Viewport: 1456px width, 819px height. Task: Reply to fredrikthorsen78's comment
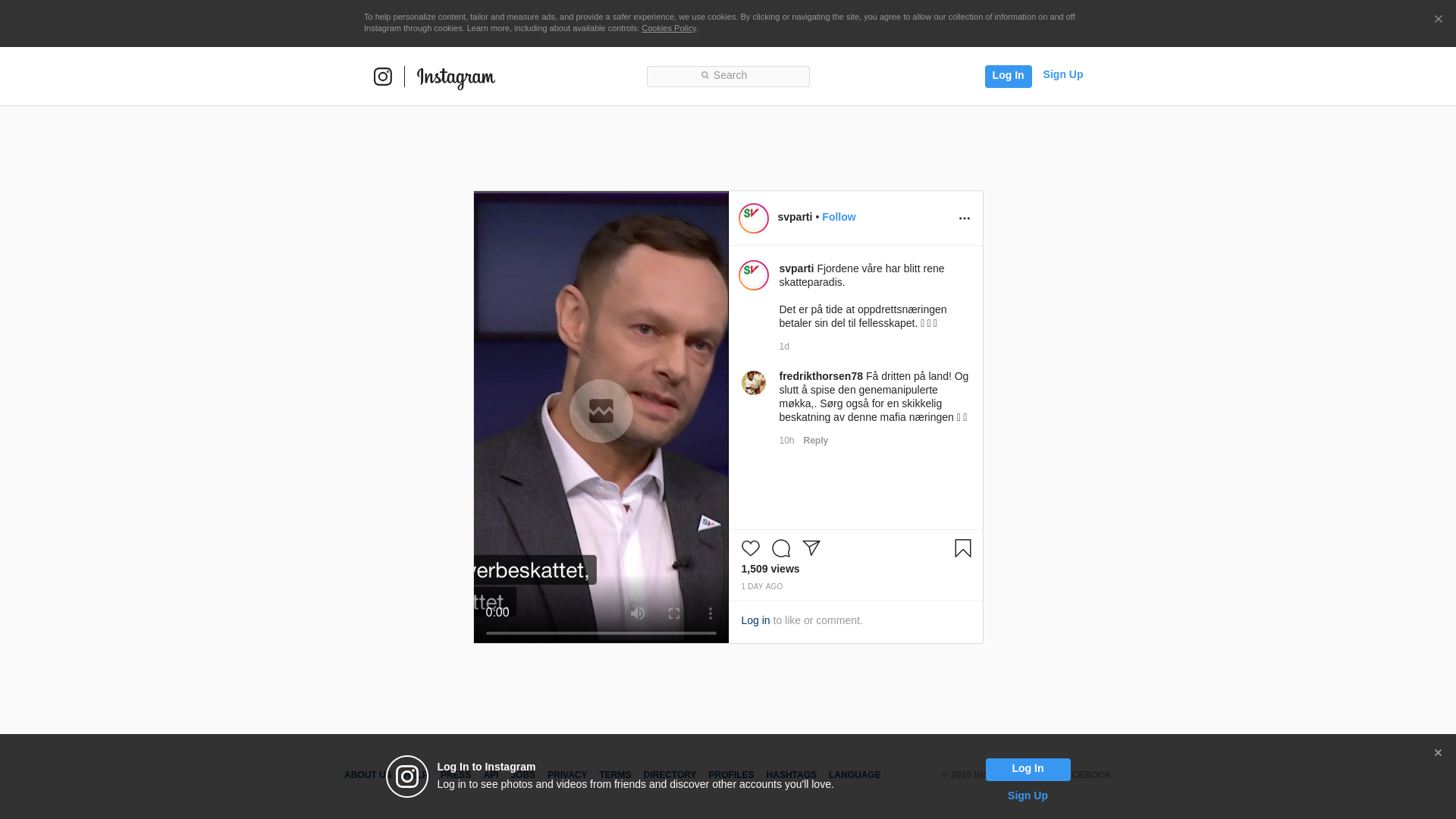(815, 441)
